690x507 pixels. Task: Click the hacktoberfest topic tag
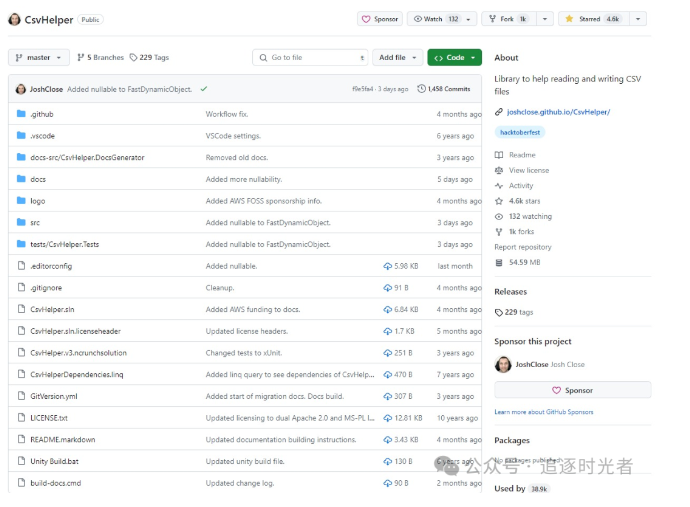pyautogui.click(x=520, y=132)
